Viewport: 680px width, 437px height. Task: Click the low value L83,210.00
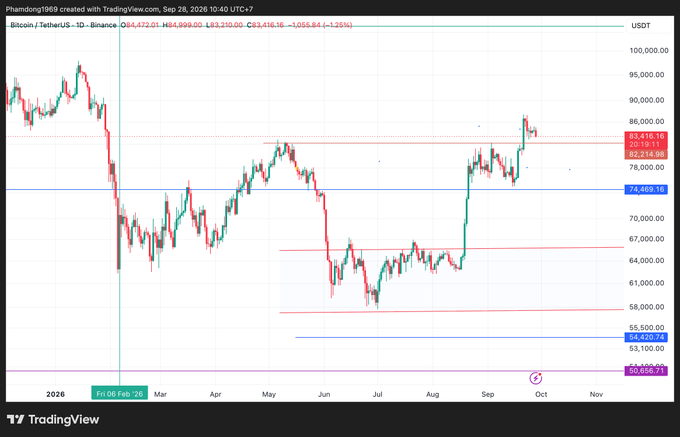224,25
